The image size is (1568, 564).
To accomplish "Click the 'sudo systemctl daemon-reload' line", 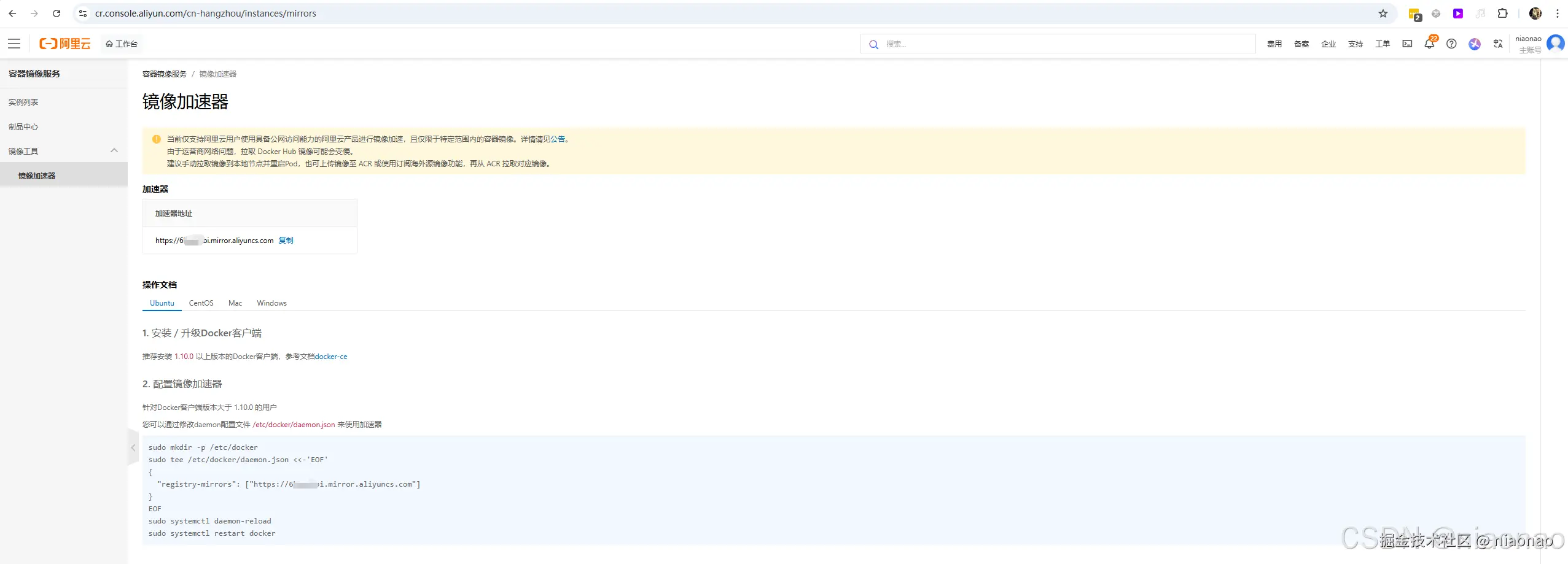I will pyautogui.click(x=209, y=521).
